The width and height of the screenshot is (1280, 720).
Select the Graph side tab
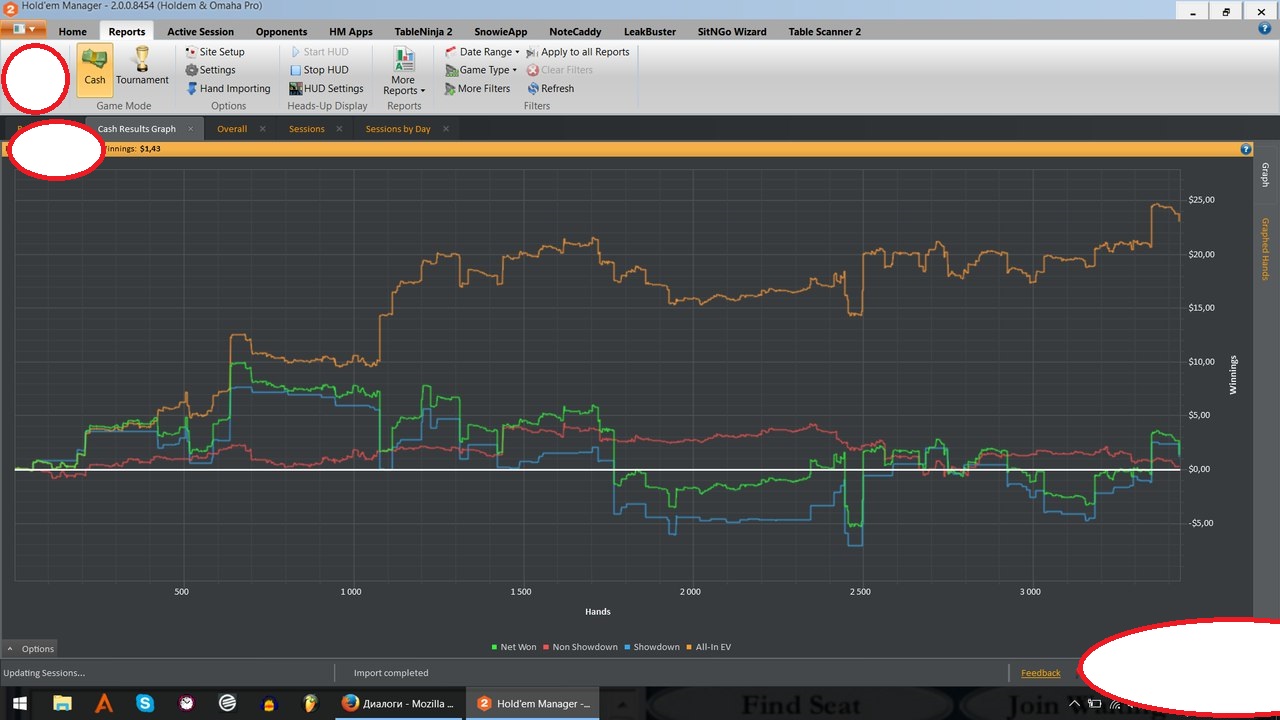point(1265,175)
